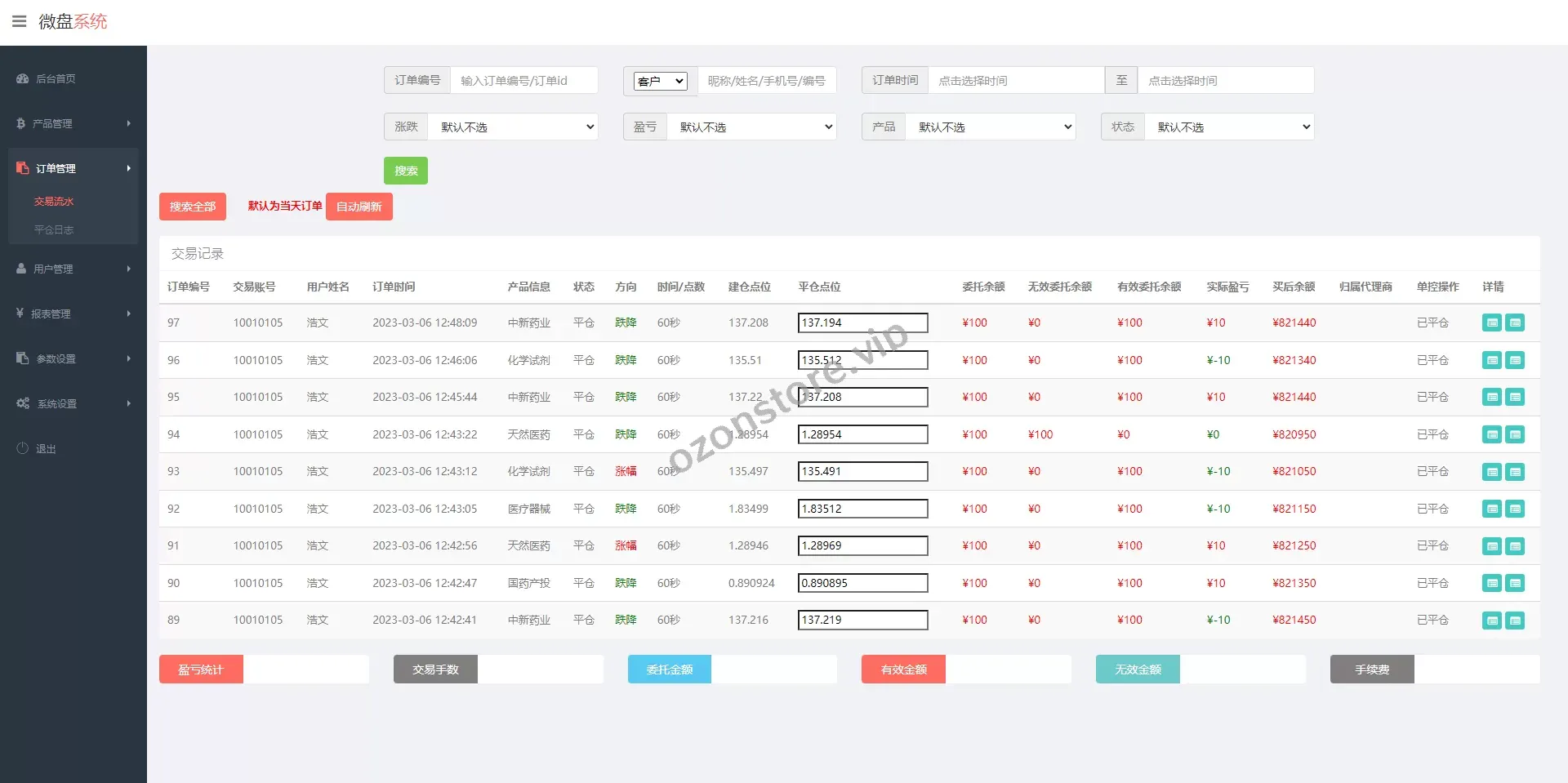Focus the 订单编号 input field
This screenshot has width=1568, height=783.
523,81
